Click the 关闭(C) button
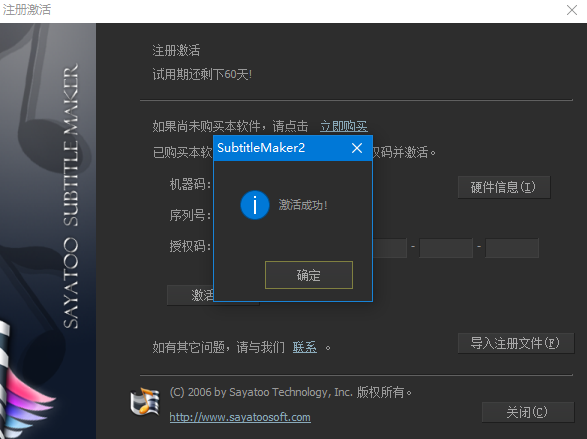This screenshot has width=587, height=439. [x=527, y=412]
